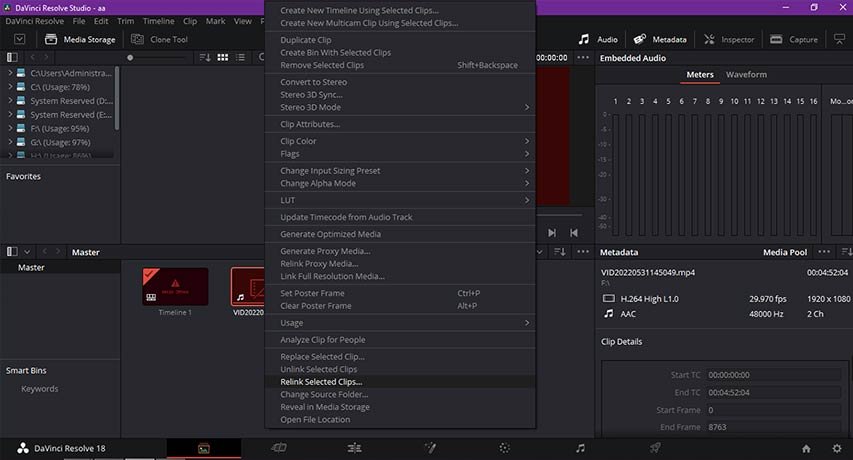The height and width of the screenshot is (460, 853).
Task: Expand the System Reserved (E: drive
Action: pyautogui.click(x=10, y=114)
